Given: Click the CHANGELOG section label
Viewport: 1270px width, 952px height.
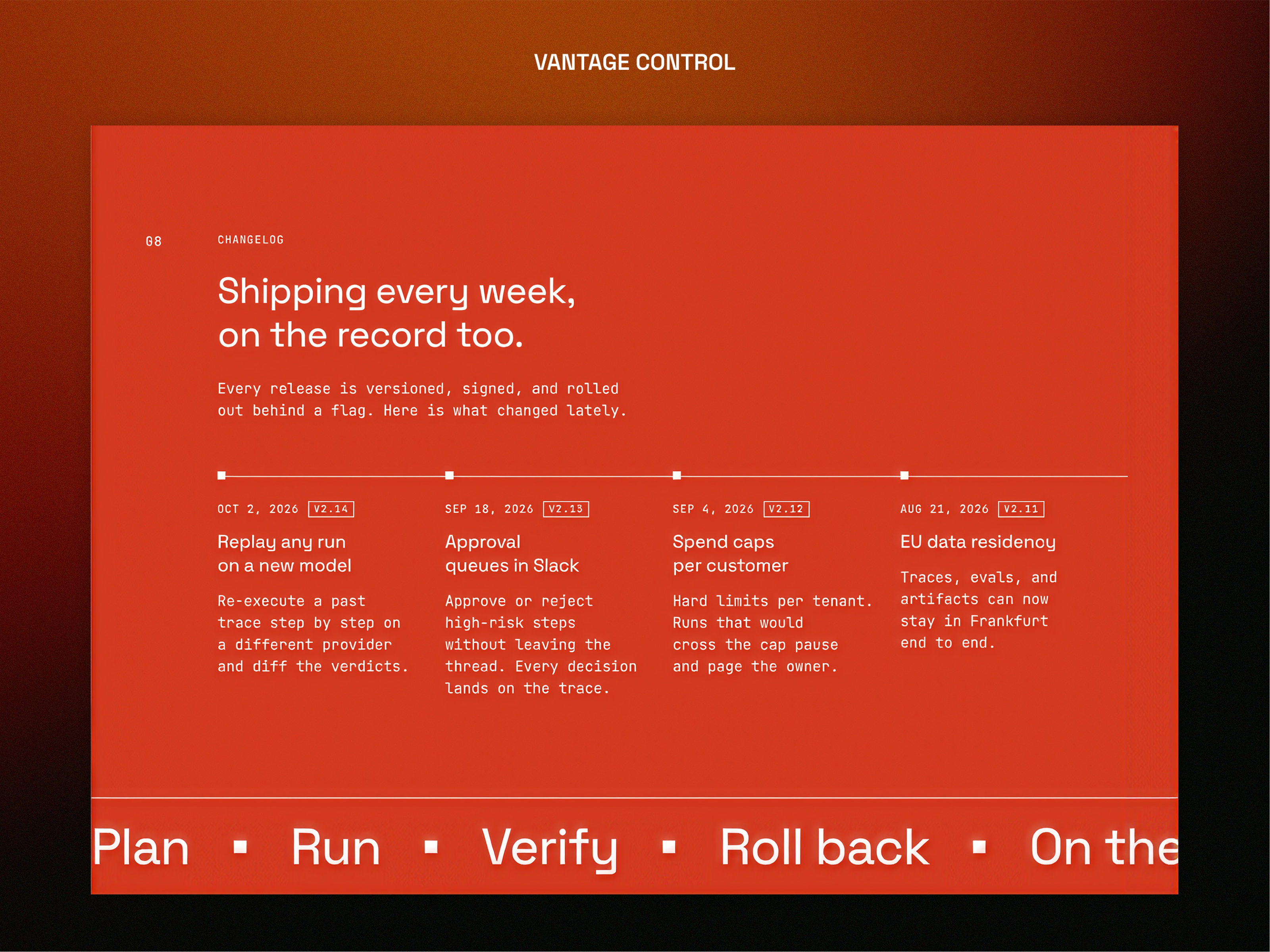Looking at the screenshot, I should [x=251, y=240].
